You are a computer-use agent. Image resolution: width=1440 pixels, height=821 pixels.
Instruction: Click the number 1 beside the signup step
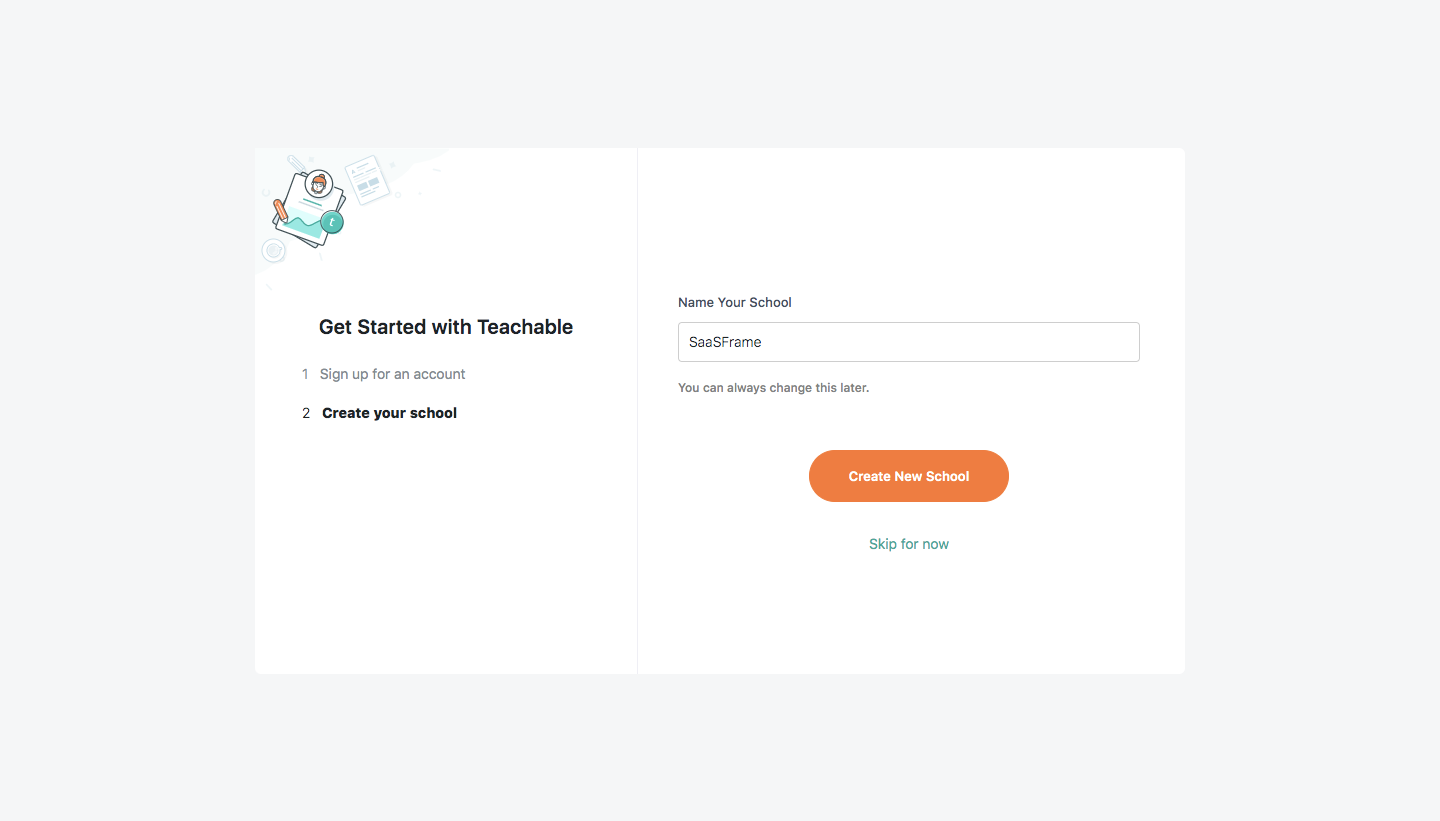pyautogui.click(x=305, y=374)
